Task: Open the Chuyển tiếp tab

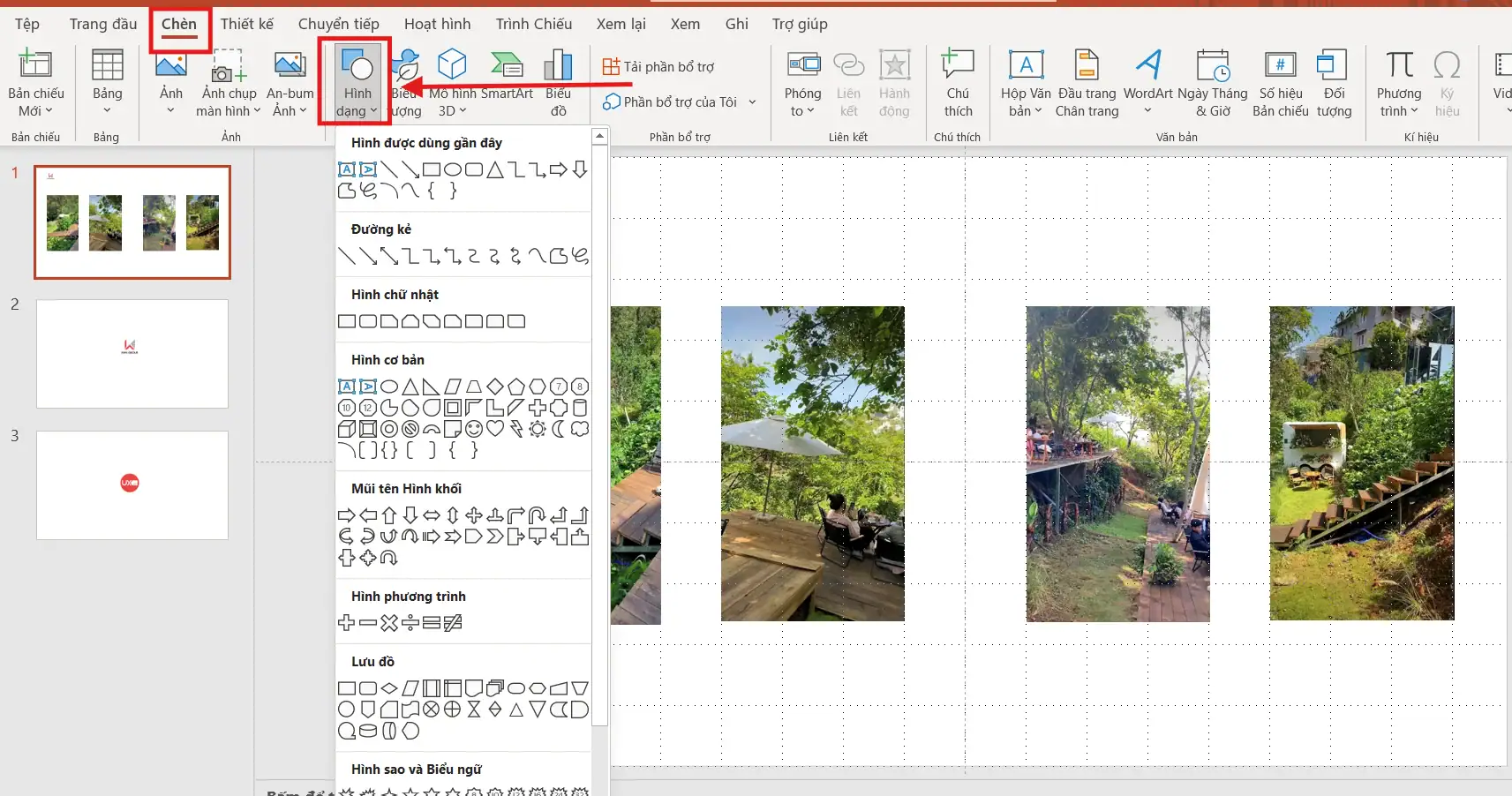Action: (339, 24)
